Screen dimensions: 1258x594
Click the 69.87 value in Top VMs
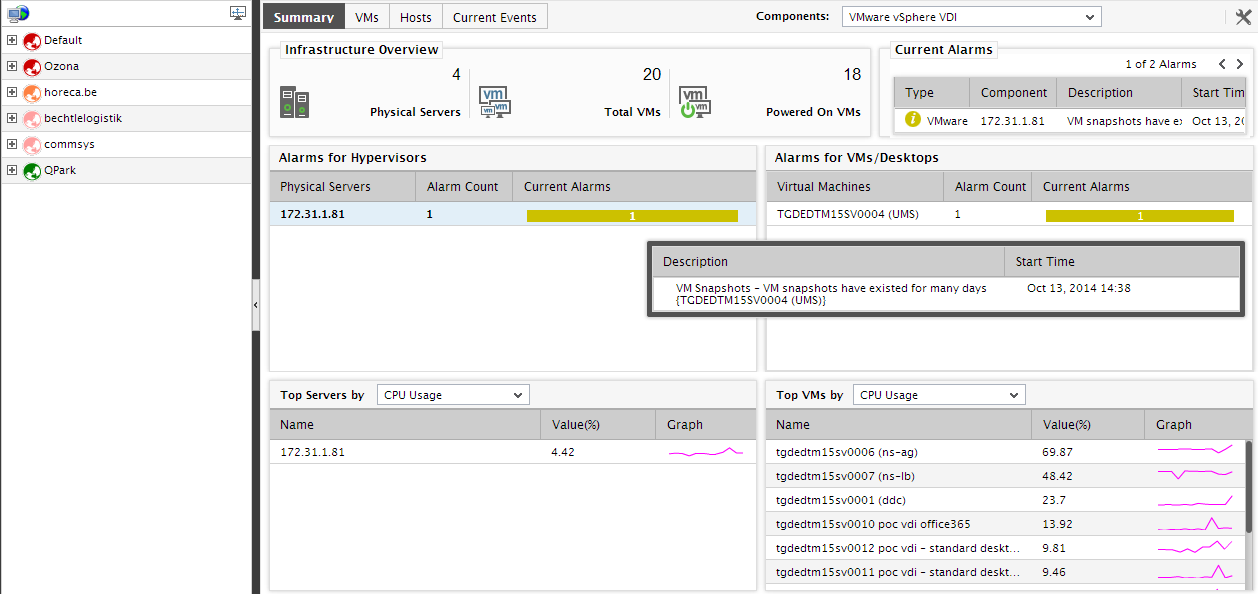1057,452
